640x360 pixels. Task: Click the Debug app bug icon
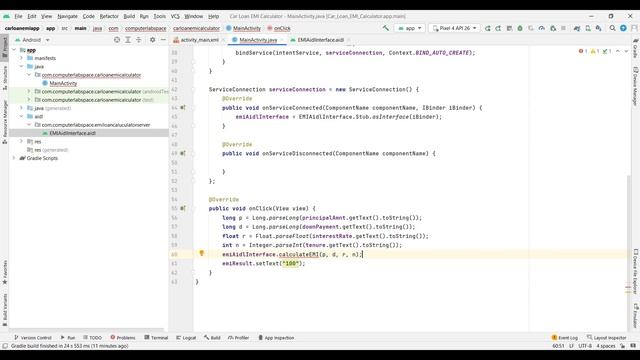pyautogui.click(x=520, y=28)
